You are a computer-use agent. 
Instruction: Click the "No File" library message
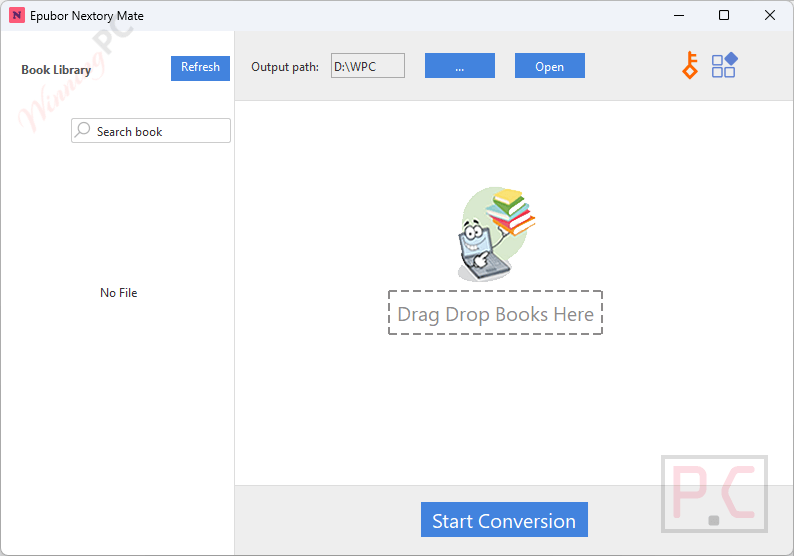point(118,293)
